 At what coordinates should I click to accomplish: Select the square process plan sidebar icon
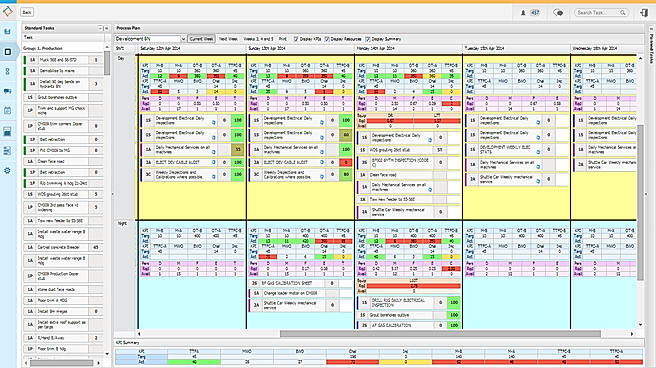8,52
